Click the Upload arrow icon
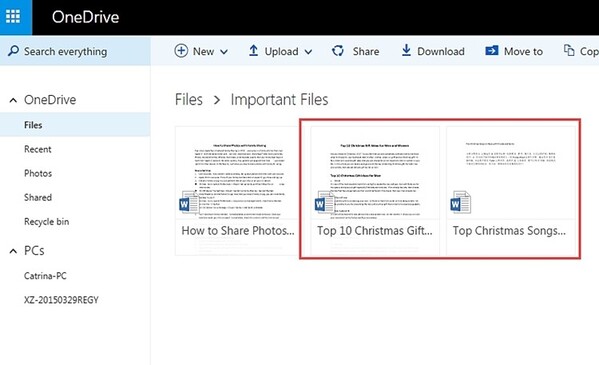This screenshot has width=599, height=365. point(253,51)
